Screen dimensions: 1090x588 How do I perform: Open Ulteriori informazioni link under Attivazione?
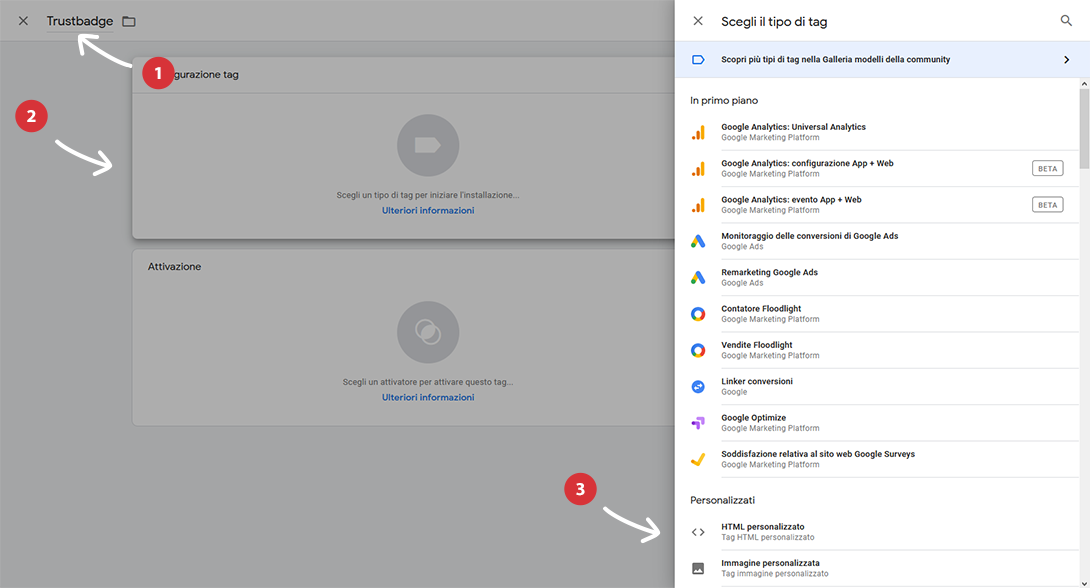428,398
